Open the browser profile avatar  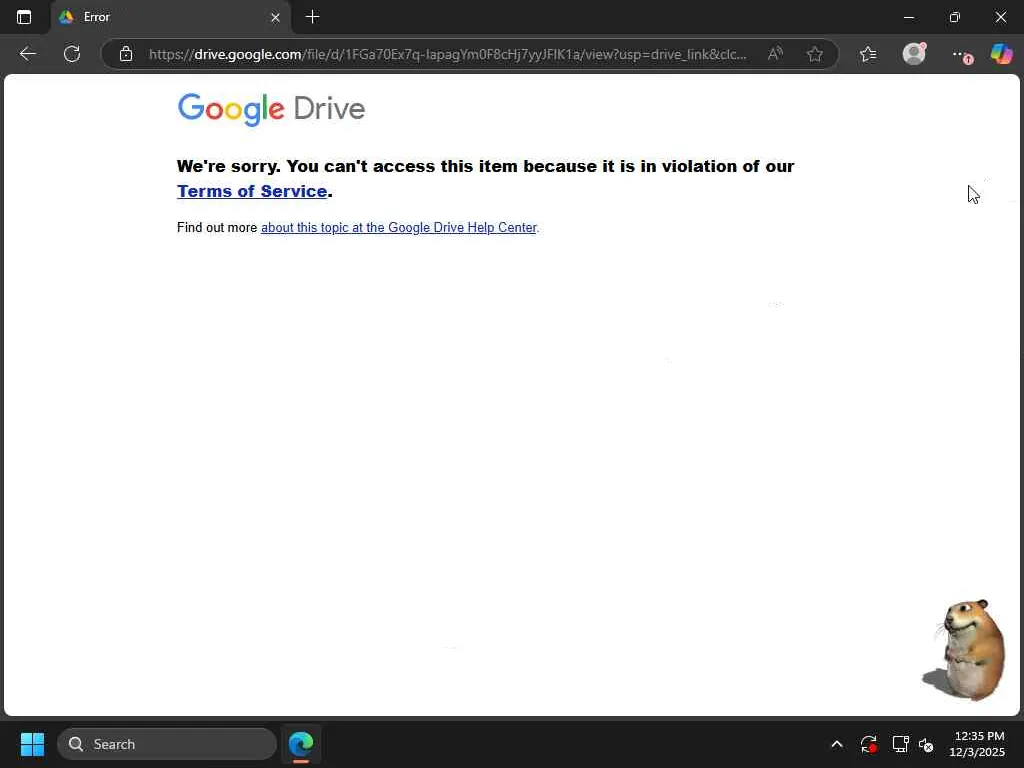[x=914, y=54]
